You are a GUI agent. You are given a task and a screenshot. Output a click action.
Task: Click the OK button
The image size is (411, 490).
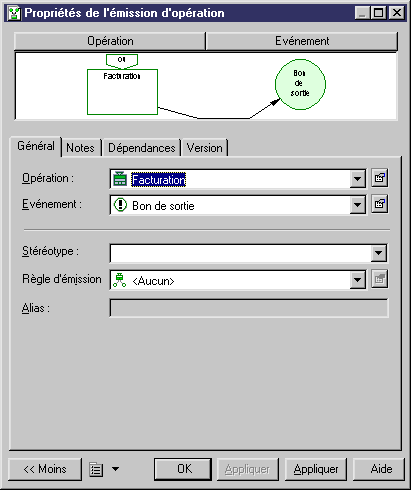(183, 469)
